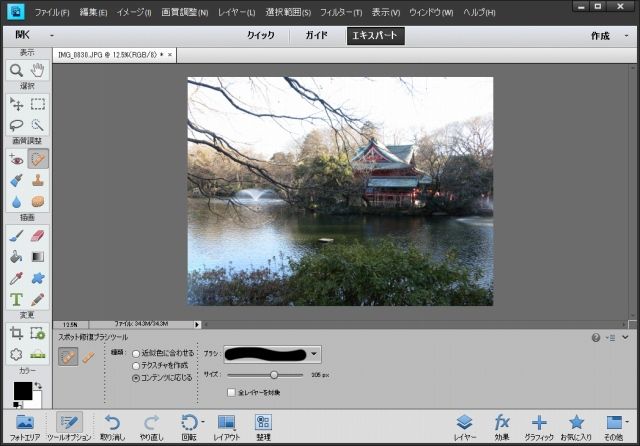Switch to クイック mode tab
The width and height of the screenshot is (640, 446).
pos(261,36)
